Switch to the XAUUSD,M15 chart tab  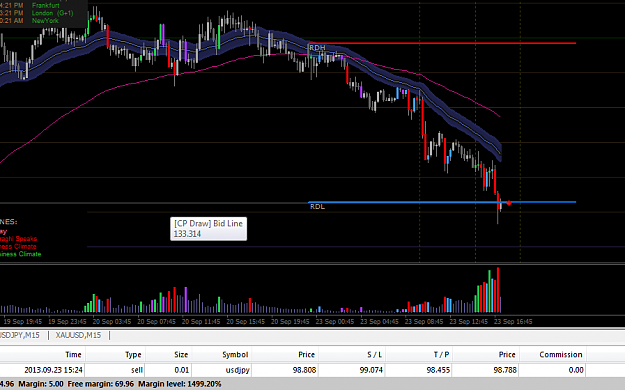78,335
